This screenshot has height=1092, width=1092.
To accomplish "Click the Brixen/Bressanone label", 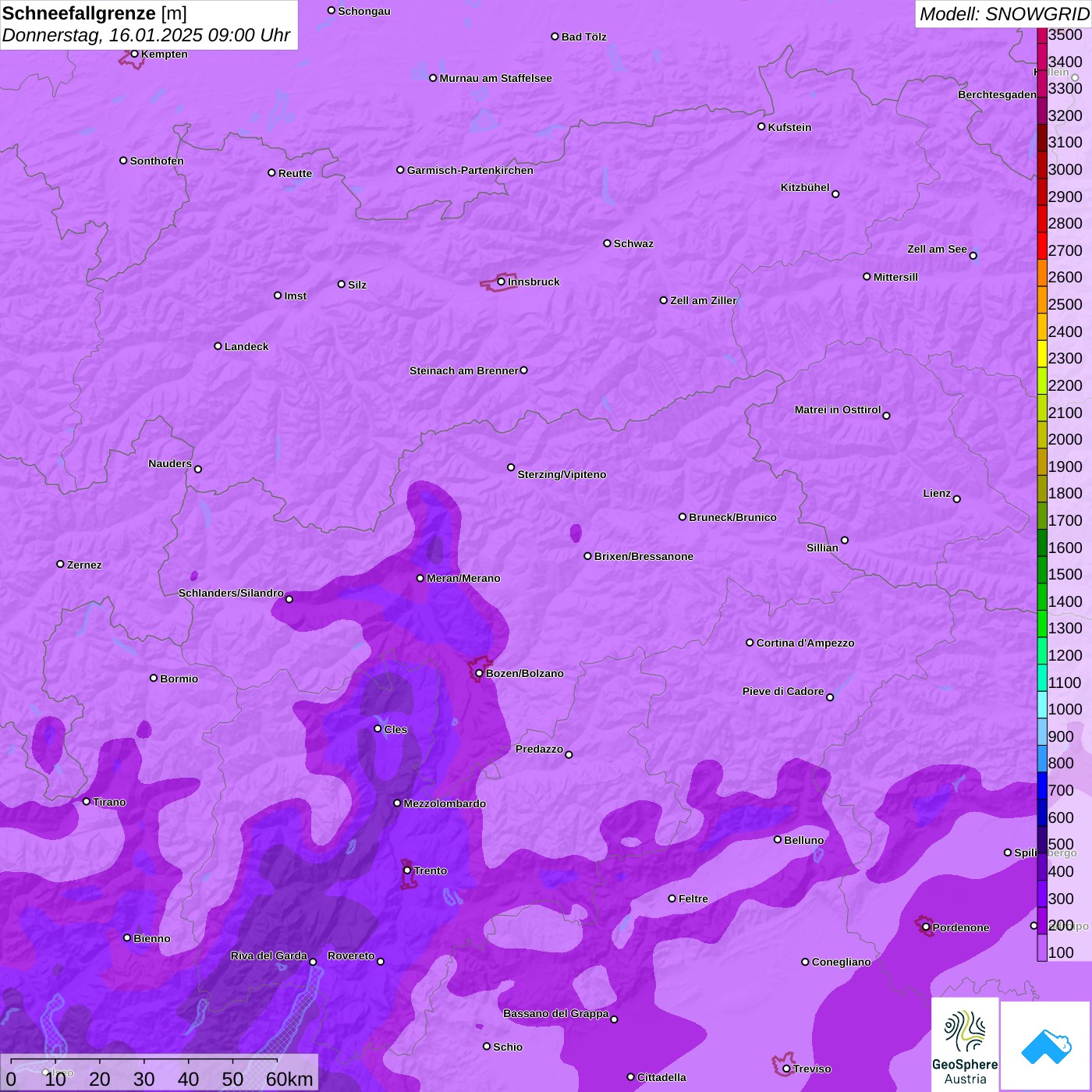I will click(x=643, y=556).
